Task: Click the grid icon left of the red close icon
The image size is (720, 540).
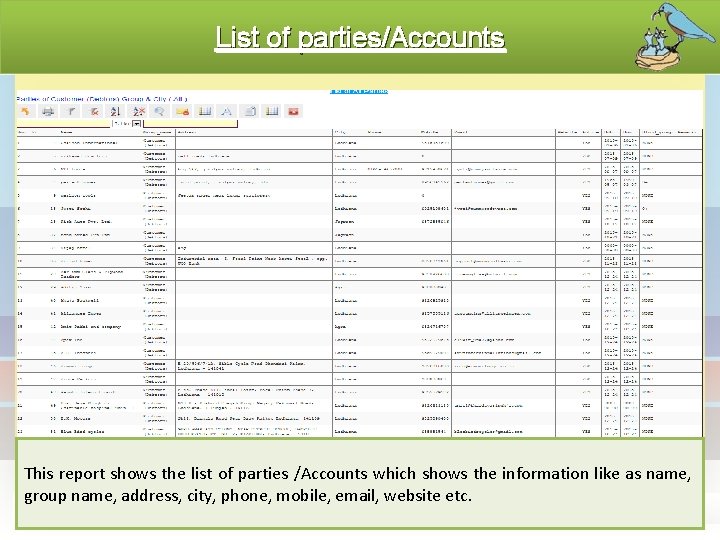Action: [x=272, y=111]
